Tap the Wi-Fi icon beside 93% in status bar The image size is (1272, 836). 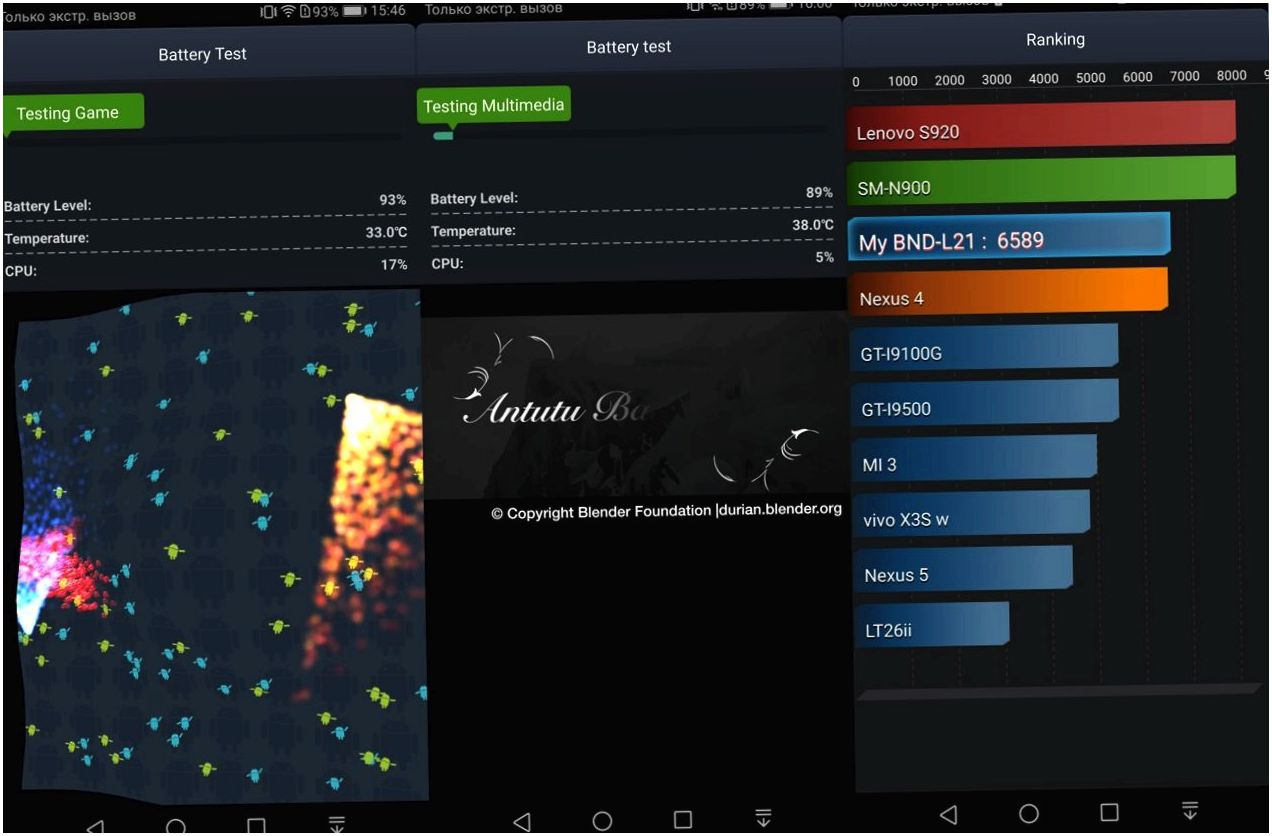click(289, 11)
